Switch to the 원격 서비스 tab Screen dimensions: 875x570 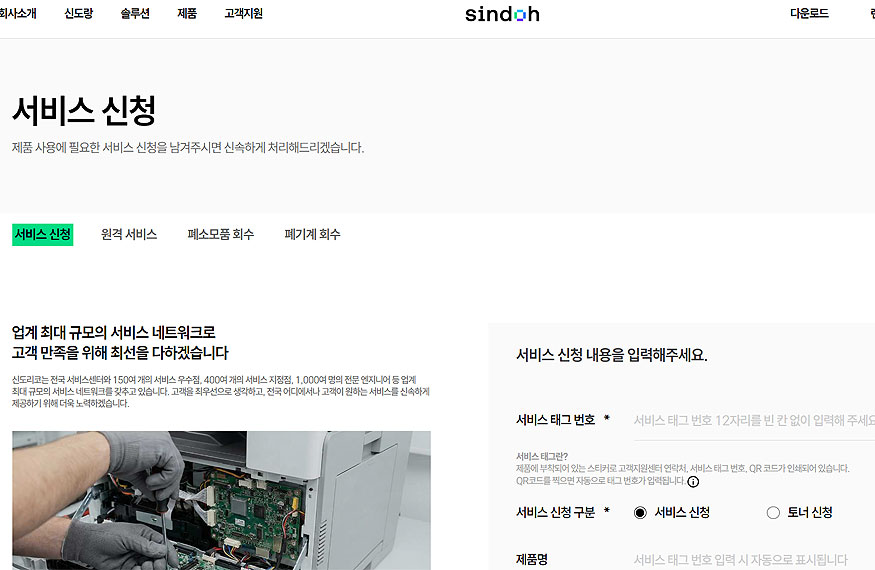(129, 234)
